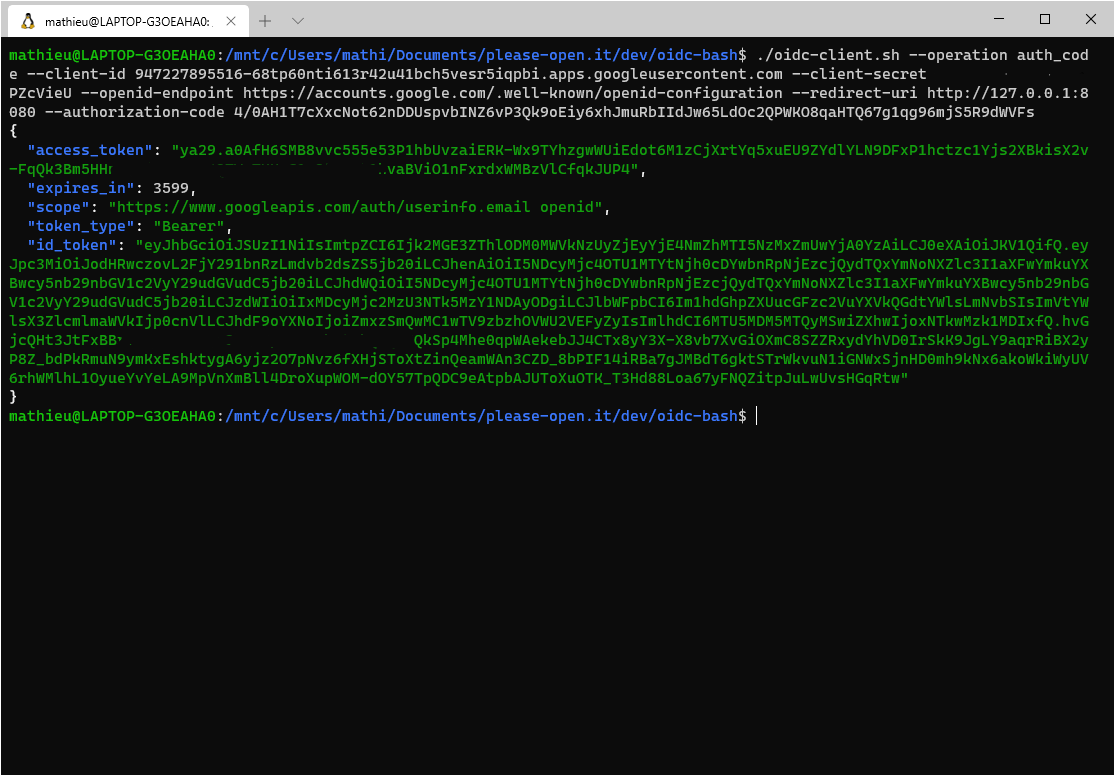1115x776 pixels.
Task: Maximize the terminal window
Action: 1045,19
